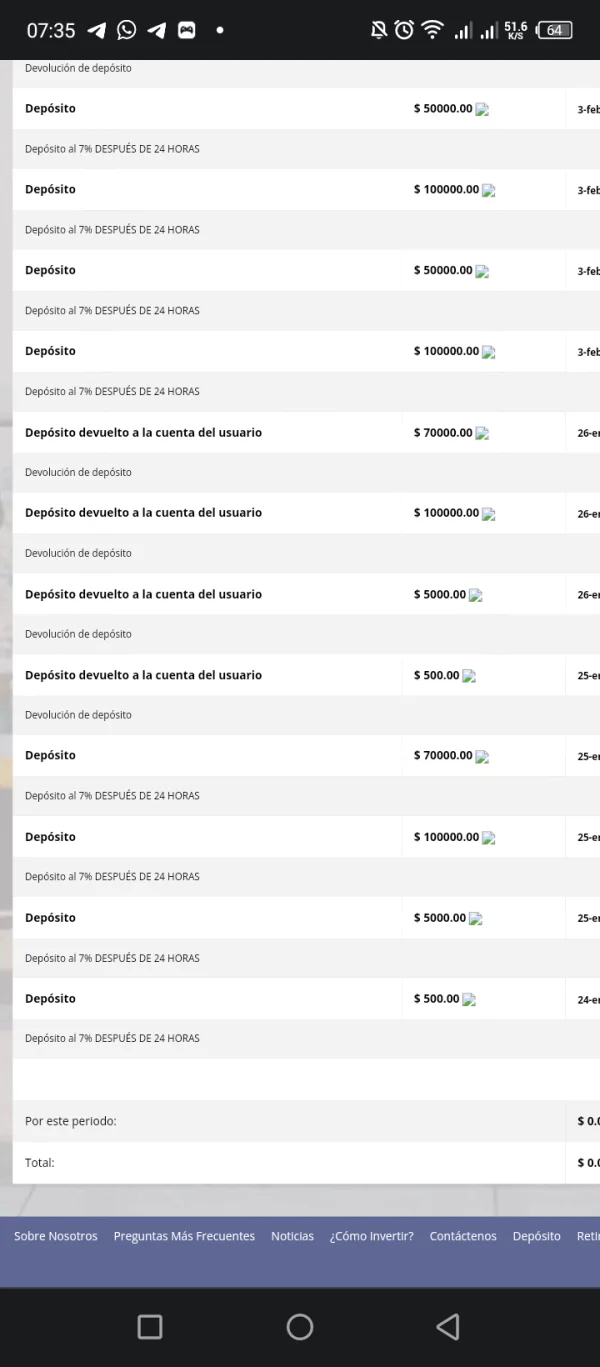The image size is (600, 1367).
Task: Open Preguntas Más Frecuentes
Action: (184, 1236)
